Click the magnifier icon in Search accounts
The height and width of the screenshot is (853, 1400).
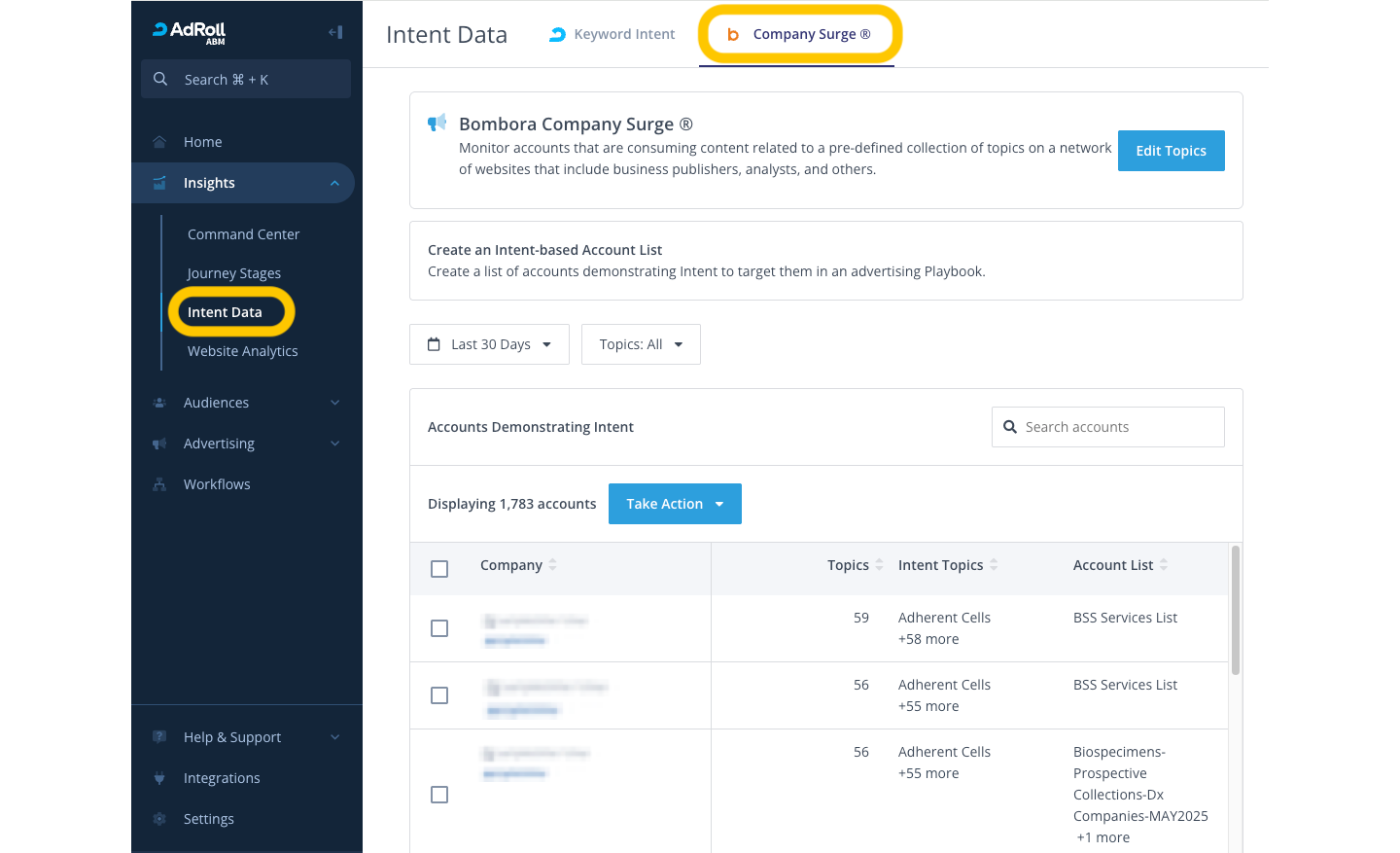pos(1010,427)
